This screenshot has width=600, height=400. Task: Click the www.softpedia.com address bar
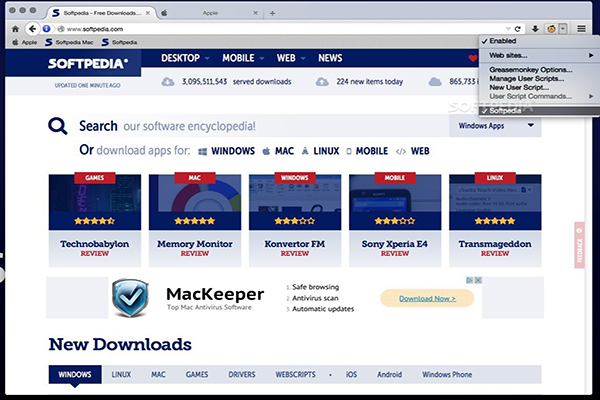click(283, 29)
